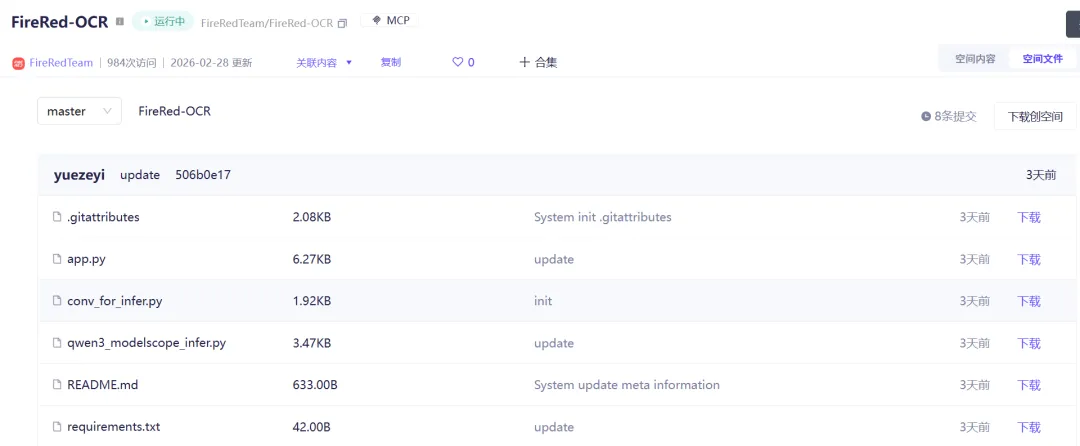Download .gitattributes file
This screenshot has width=1080, height=446.
[1029, 217]
